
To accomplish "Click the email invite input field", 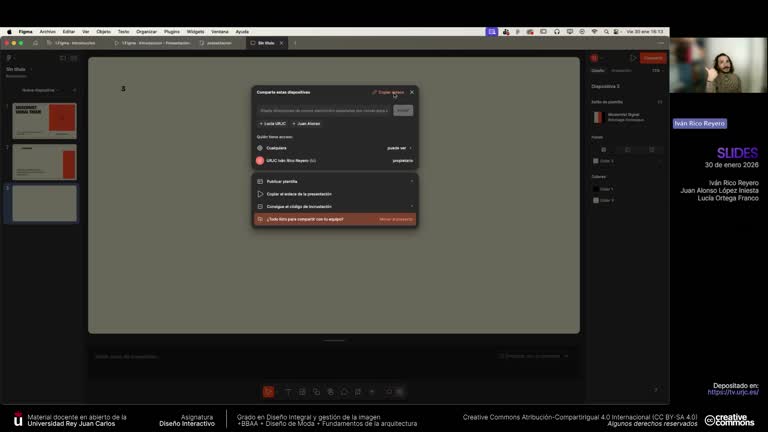I will [324, 111].
